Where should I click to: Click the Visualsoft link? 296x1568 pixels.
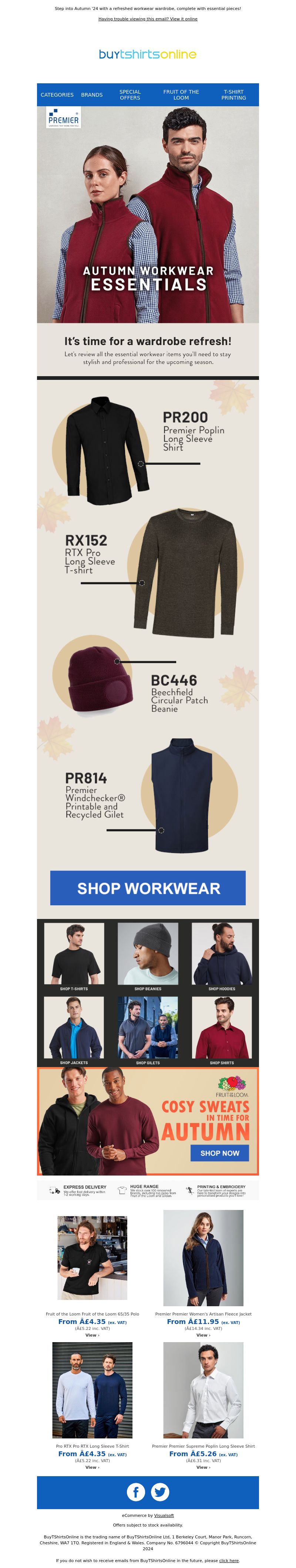164,1516
